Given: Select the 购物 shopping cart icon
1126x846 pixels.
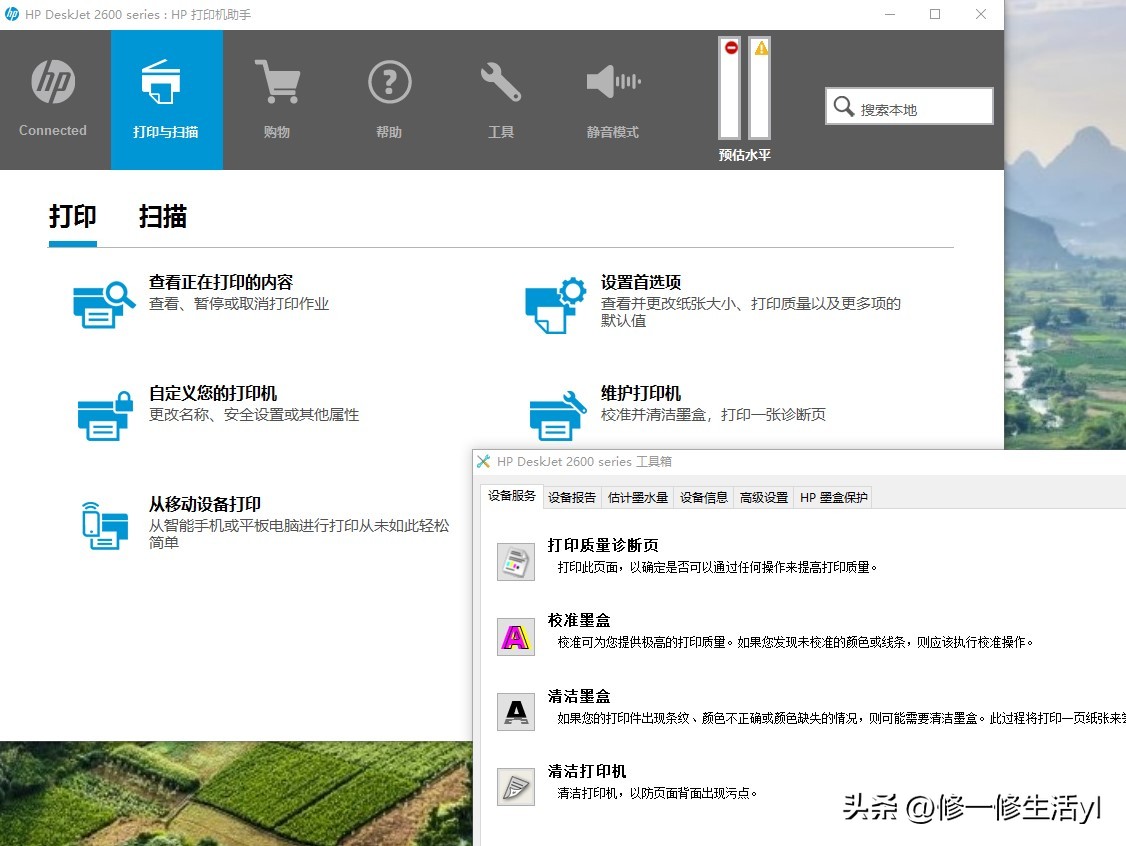Looking at the screenshot, I should click(x=277, y=81).
